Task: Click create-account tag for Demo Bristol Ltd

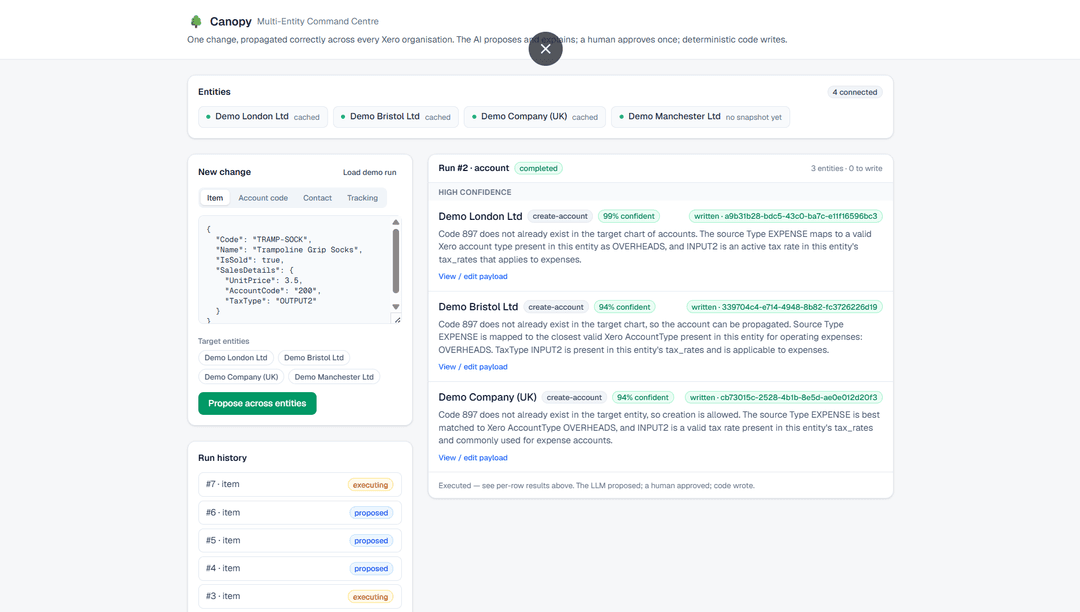Action: [556, 307]
